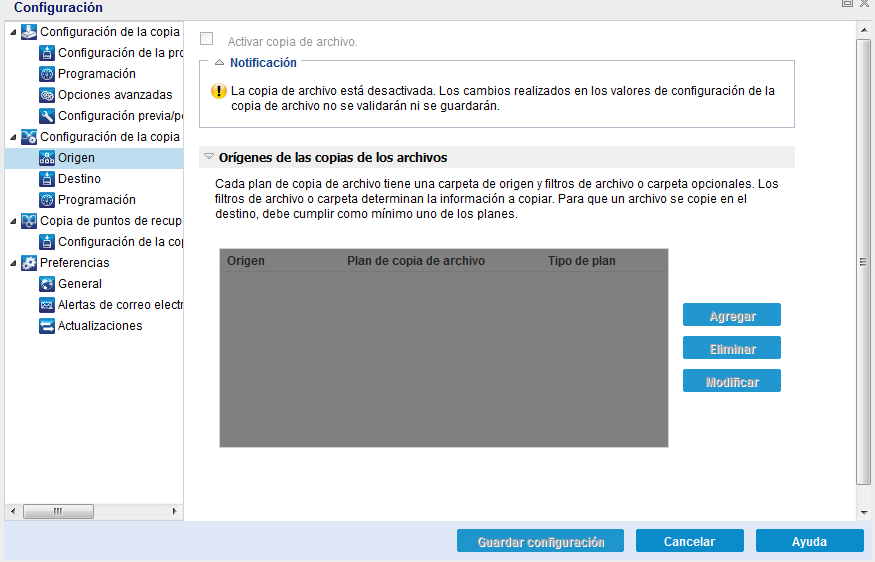Open Destino settings
This screenshot has width=875, height=562.
[79, 179]
